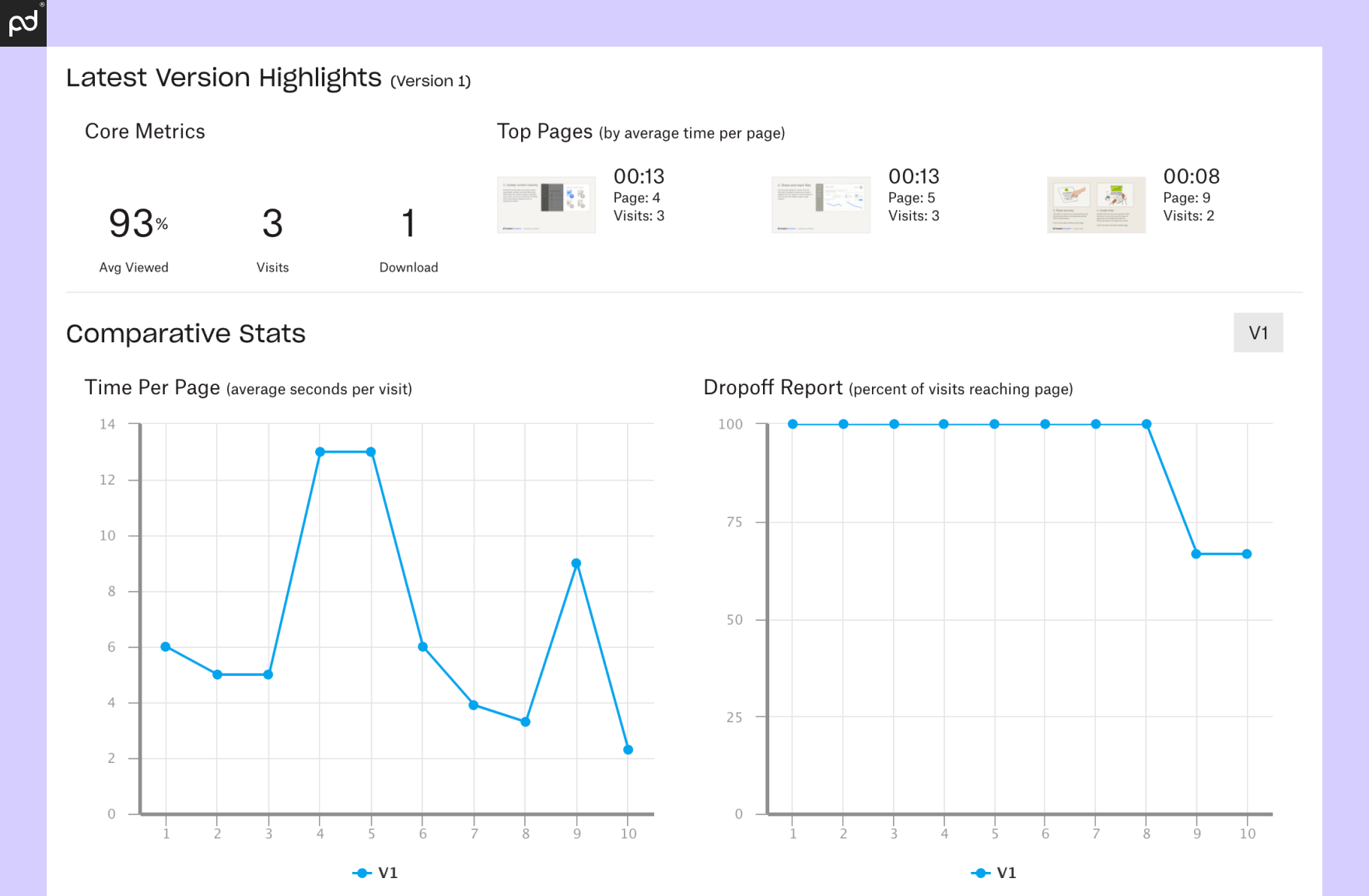Click page 9 point in Dropoff Report chart
This screenshot has width=1369, height=896.
coord(1196,554)
